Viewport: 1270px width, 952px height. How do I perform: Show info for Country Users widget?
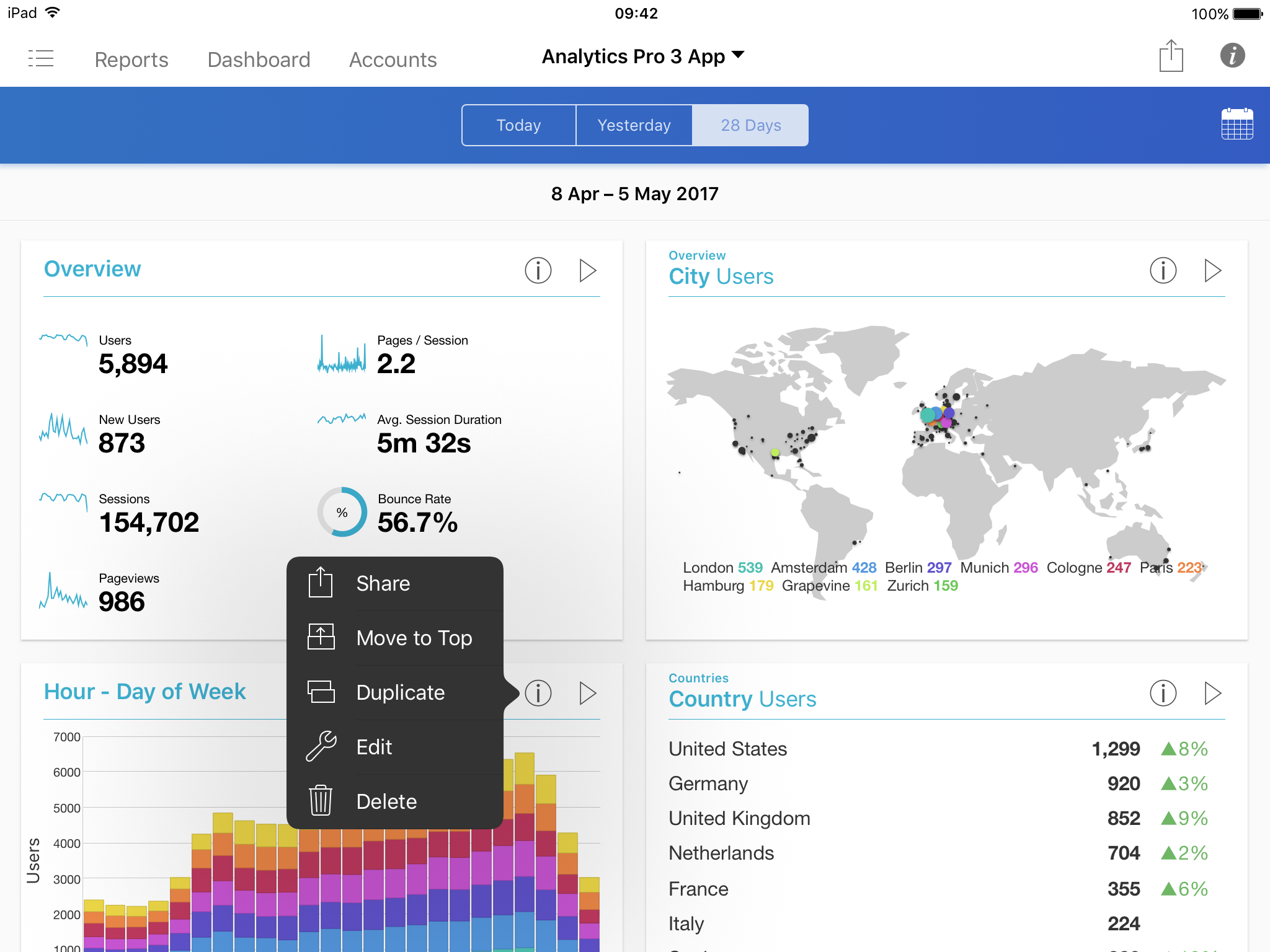[x=1163, y=693]
